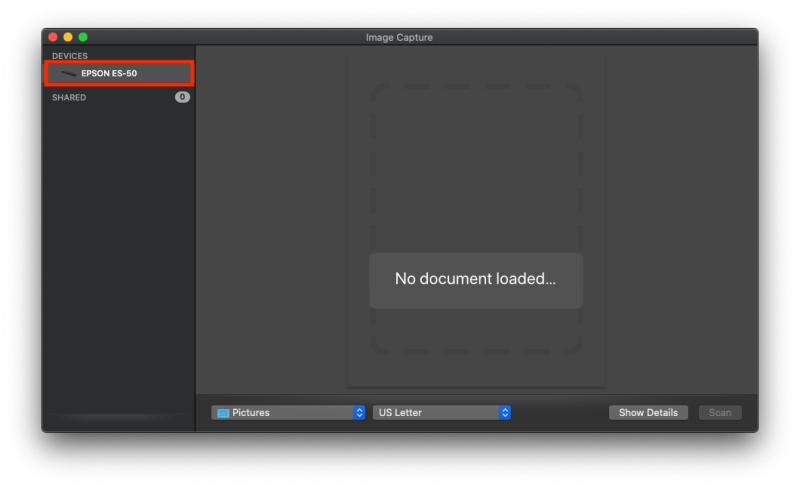Click the blue arrows on US Letter menu
800x487 pixels.
505,413
